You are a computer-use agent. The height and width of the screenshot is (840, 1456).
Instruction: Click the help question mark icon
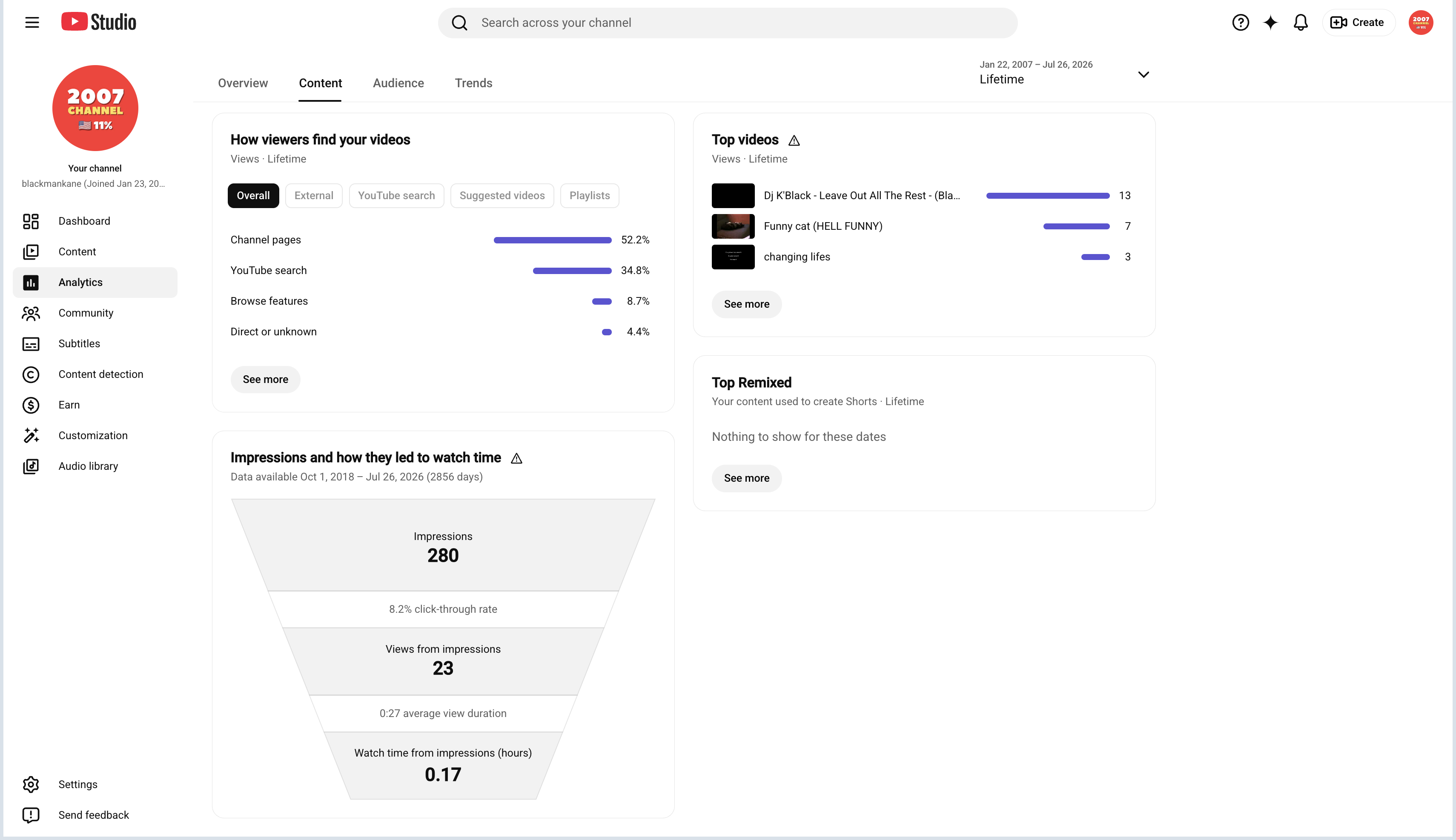pyautogui.click(x=1240, y=23)
